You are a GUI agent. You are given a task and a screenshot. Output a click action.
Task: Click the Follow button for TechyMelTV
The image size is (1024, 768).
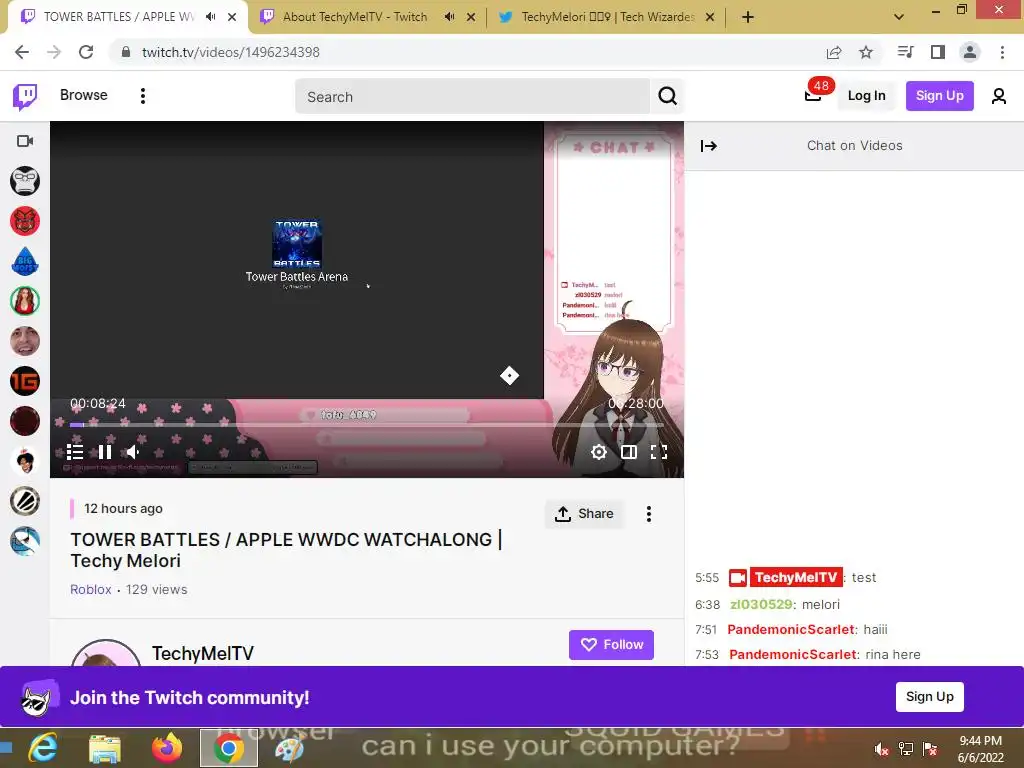(611, 645)
